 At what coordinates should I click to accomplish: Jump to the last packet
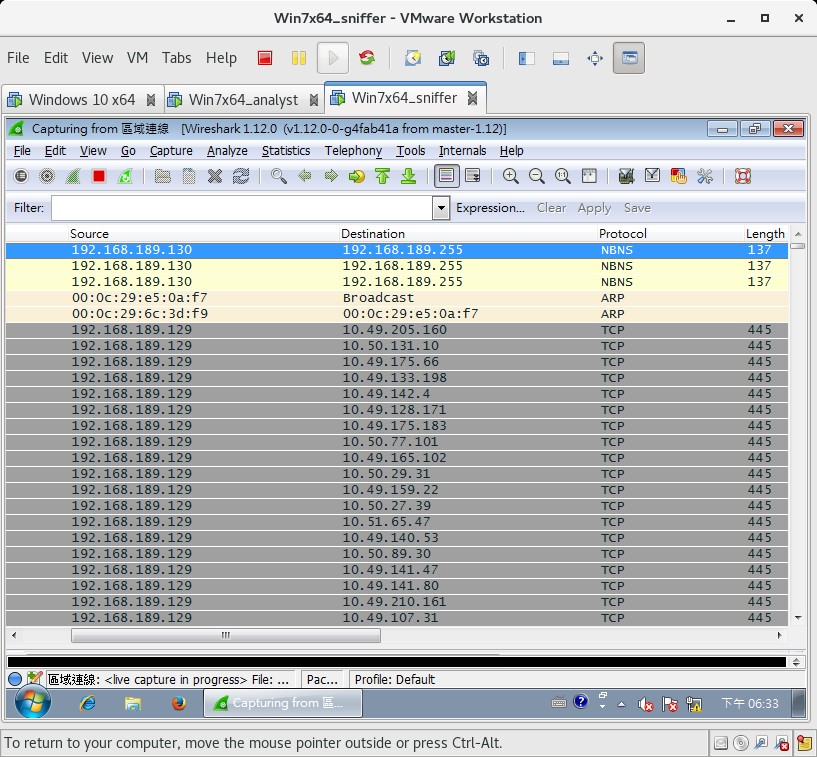pyautogui.click(x=409, y=176)
